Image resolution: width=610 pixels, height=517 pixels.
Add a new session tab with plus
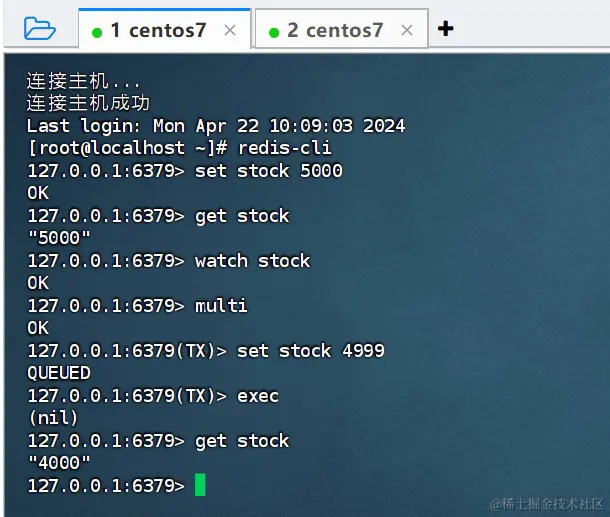445,29
